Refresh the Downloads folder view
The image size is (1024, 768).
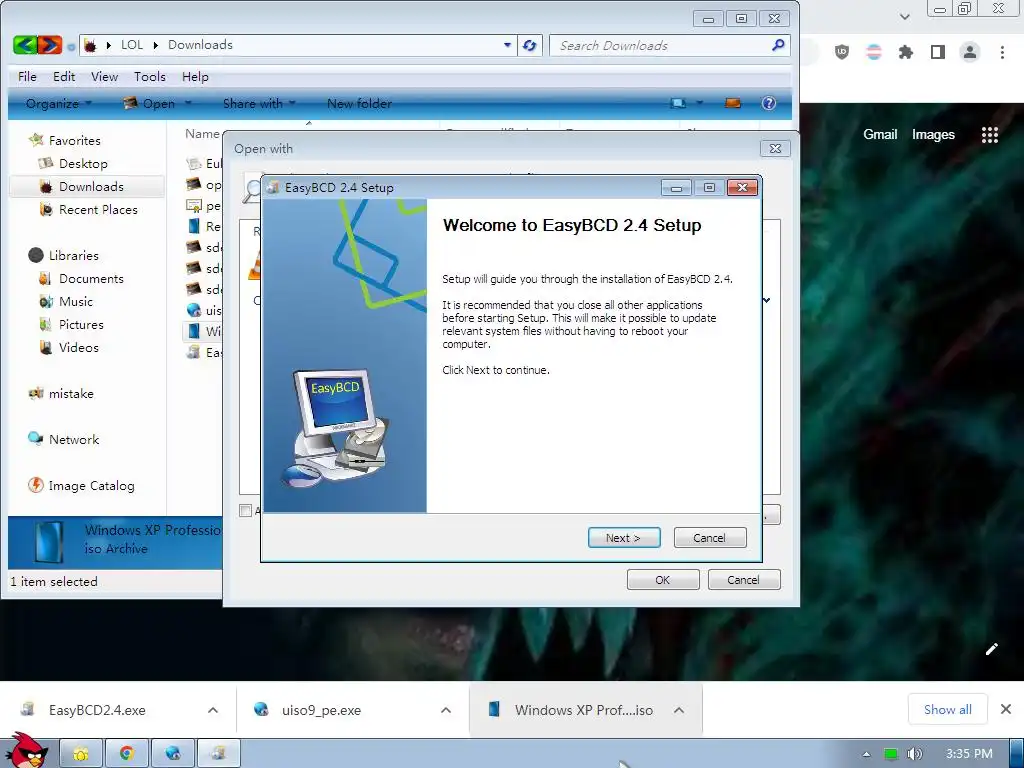(530, 45)
